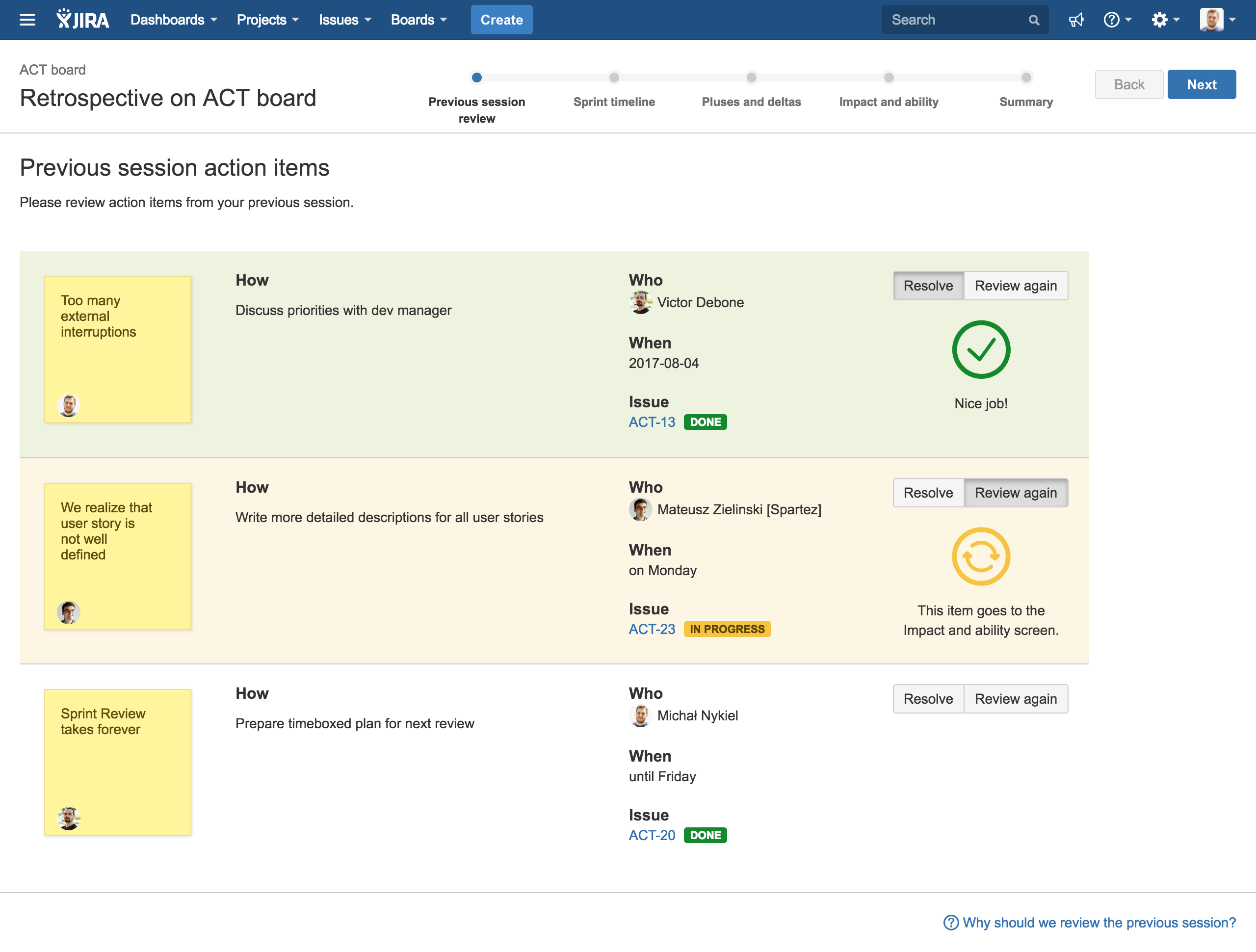
Task: Click the orange review-again refresh icon
Action: 981,556
